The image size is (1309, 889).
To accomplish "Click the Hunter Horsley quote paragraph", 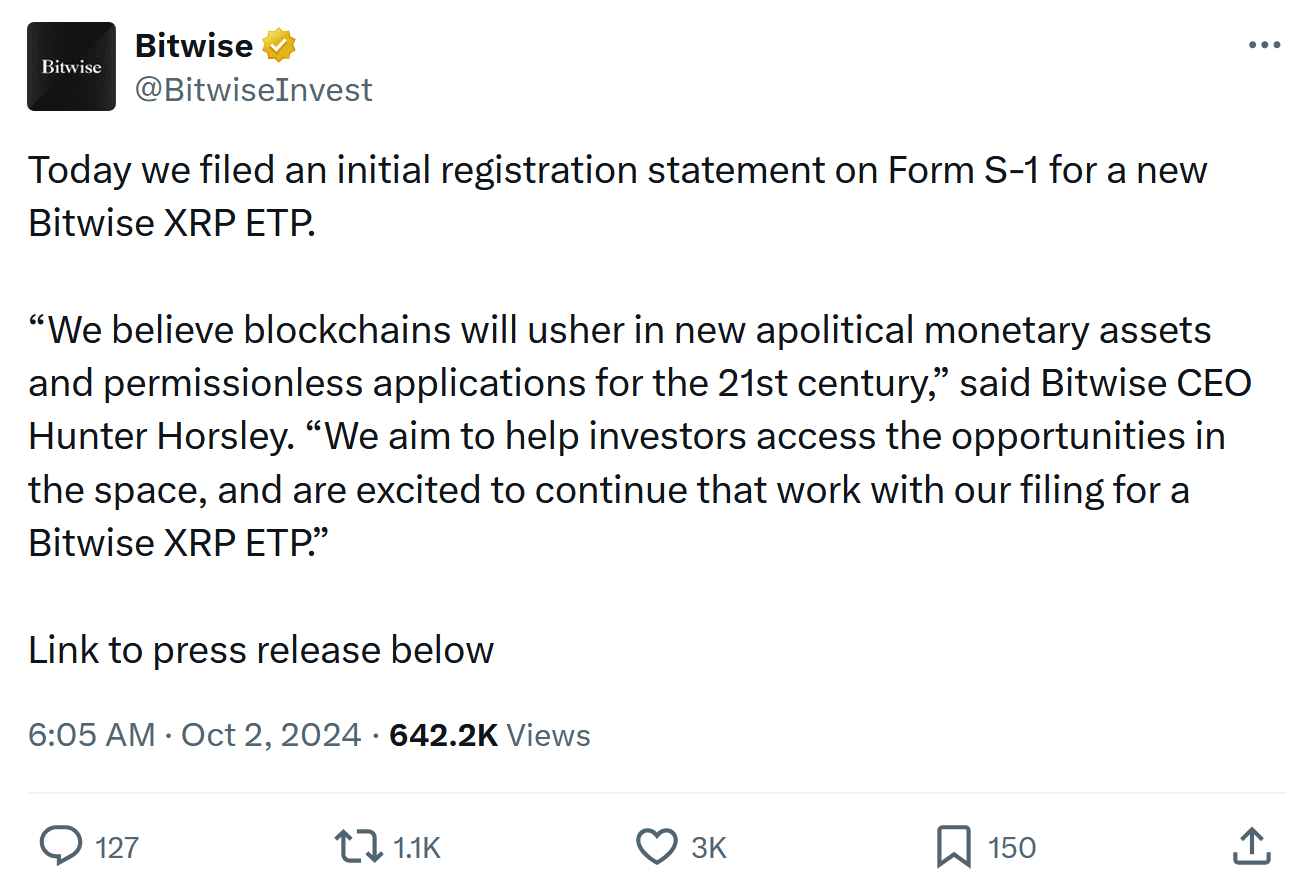I will pos(639,436).
